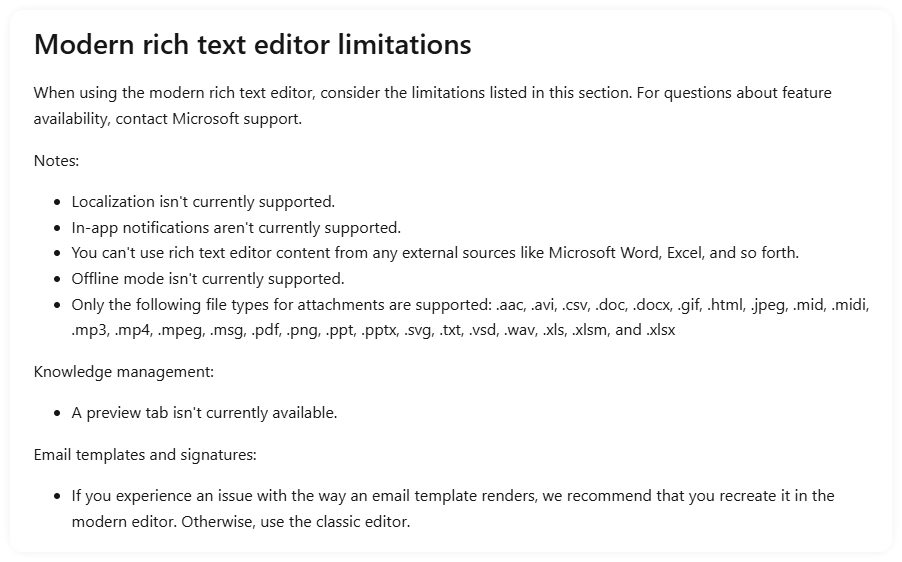Click the '.xlsx' file extension text

(x=660, y=330)
